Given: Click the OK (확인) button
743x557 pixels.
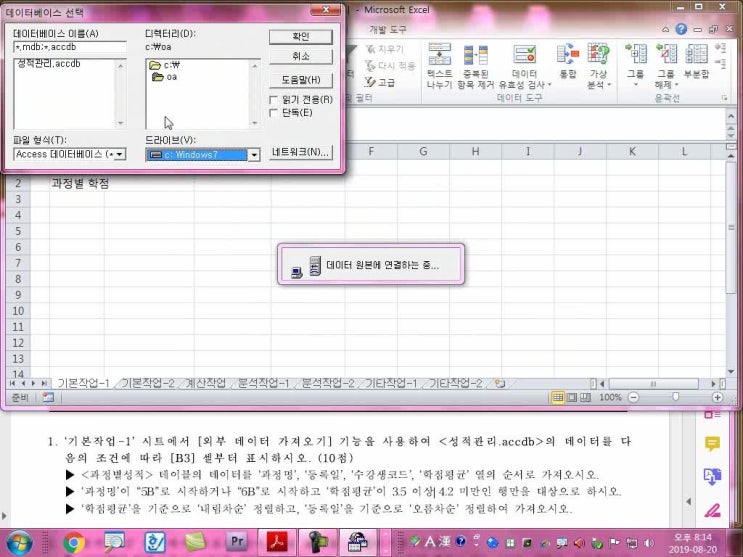Looking at the screenshot, I should (x=300, y=37).
